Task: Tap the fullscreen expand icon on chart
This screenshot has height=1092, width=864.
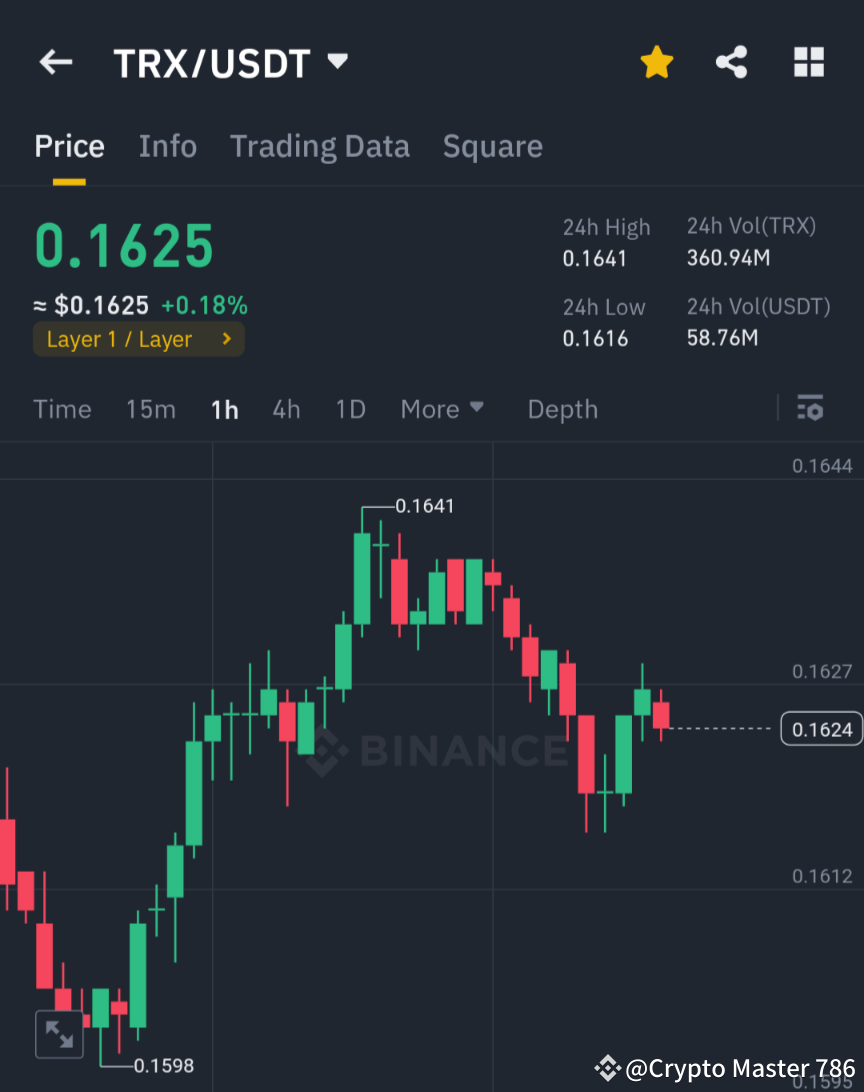Action: [x=59, y=1034]
